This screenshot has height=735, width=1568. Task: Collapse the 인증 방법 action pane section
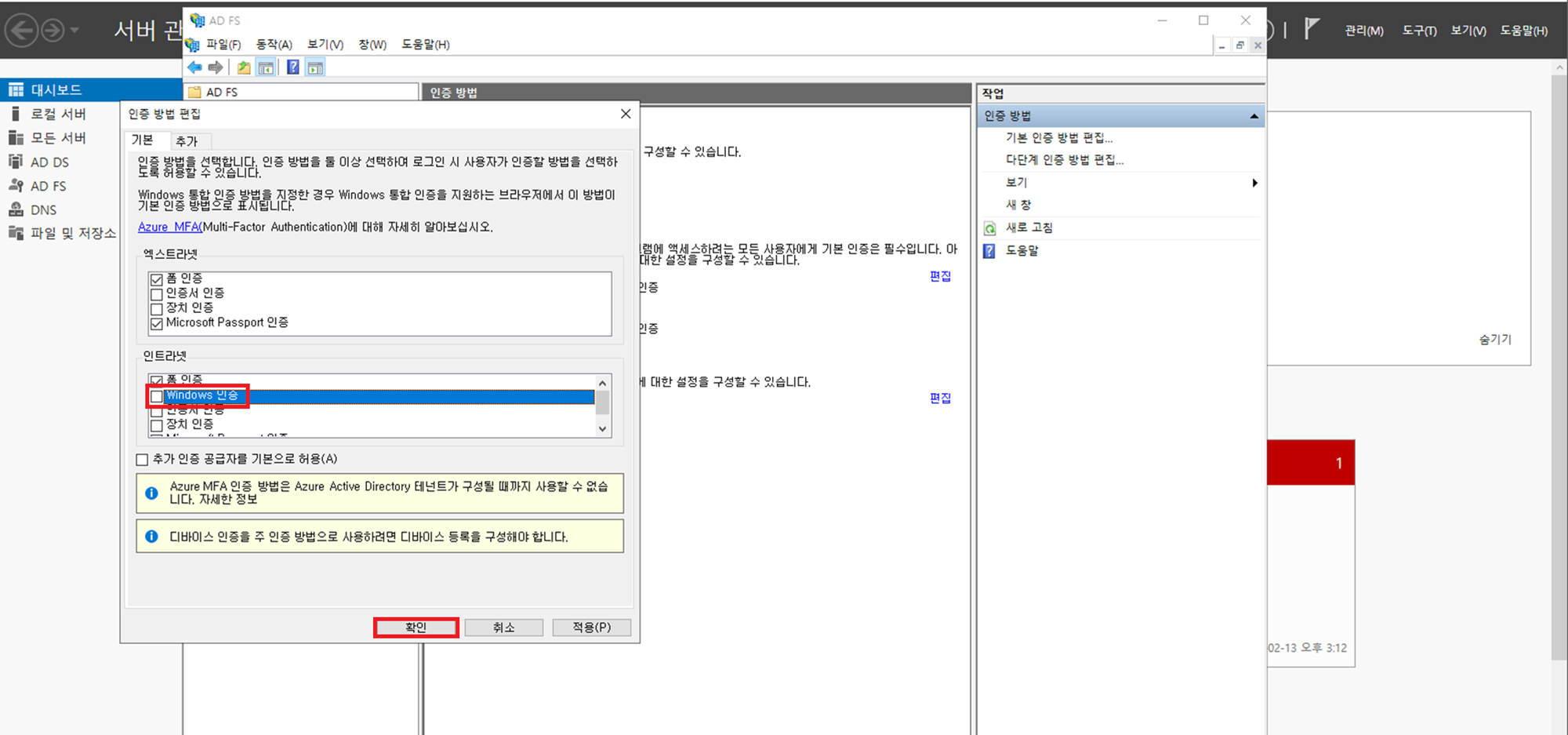click(1254, 116)
